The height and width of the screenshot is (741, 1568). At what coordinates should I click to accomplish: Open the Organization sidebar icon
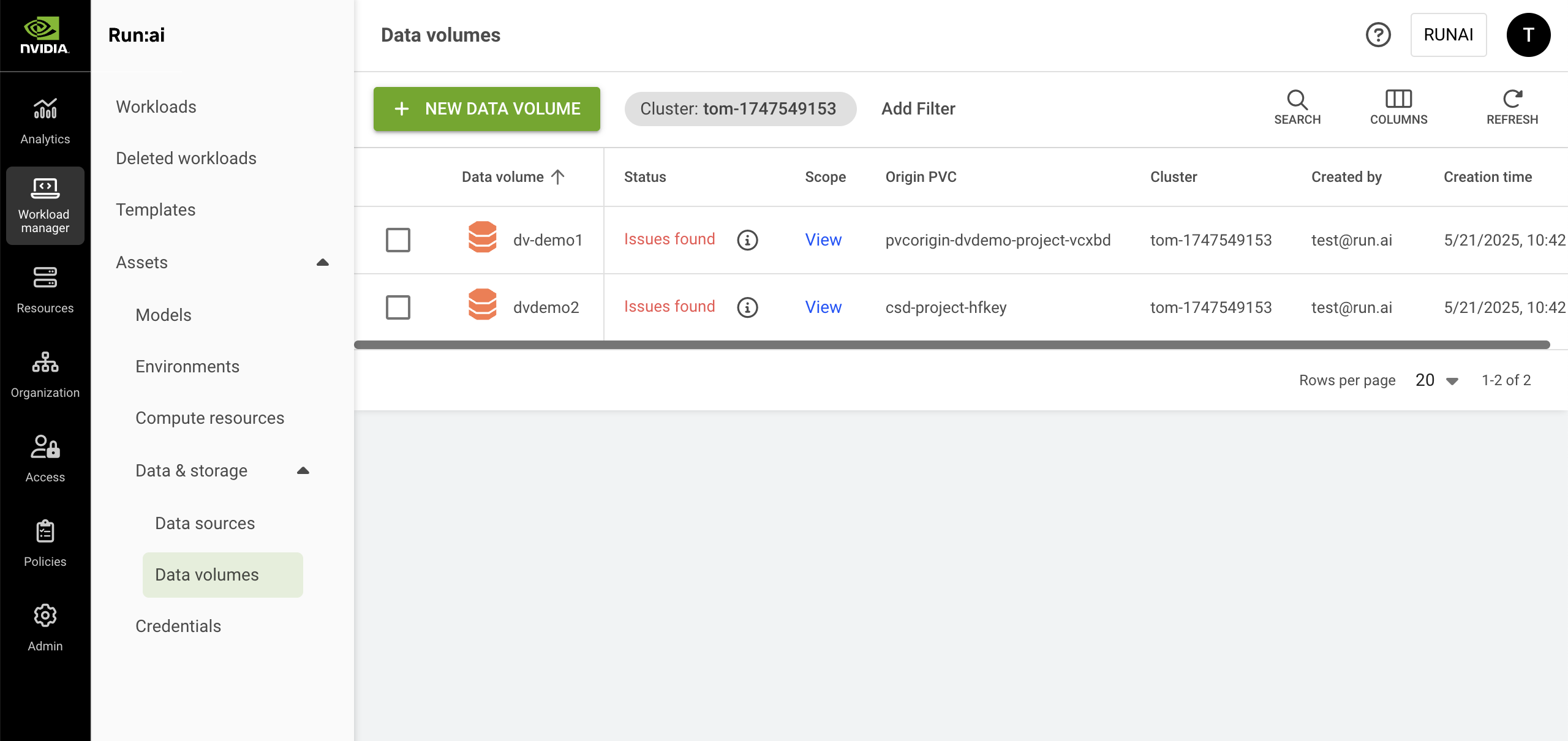pyautogui.click(x=45, y=363)
